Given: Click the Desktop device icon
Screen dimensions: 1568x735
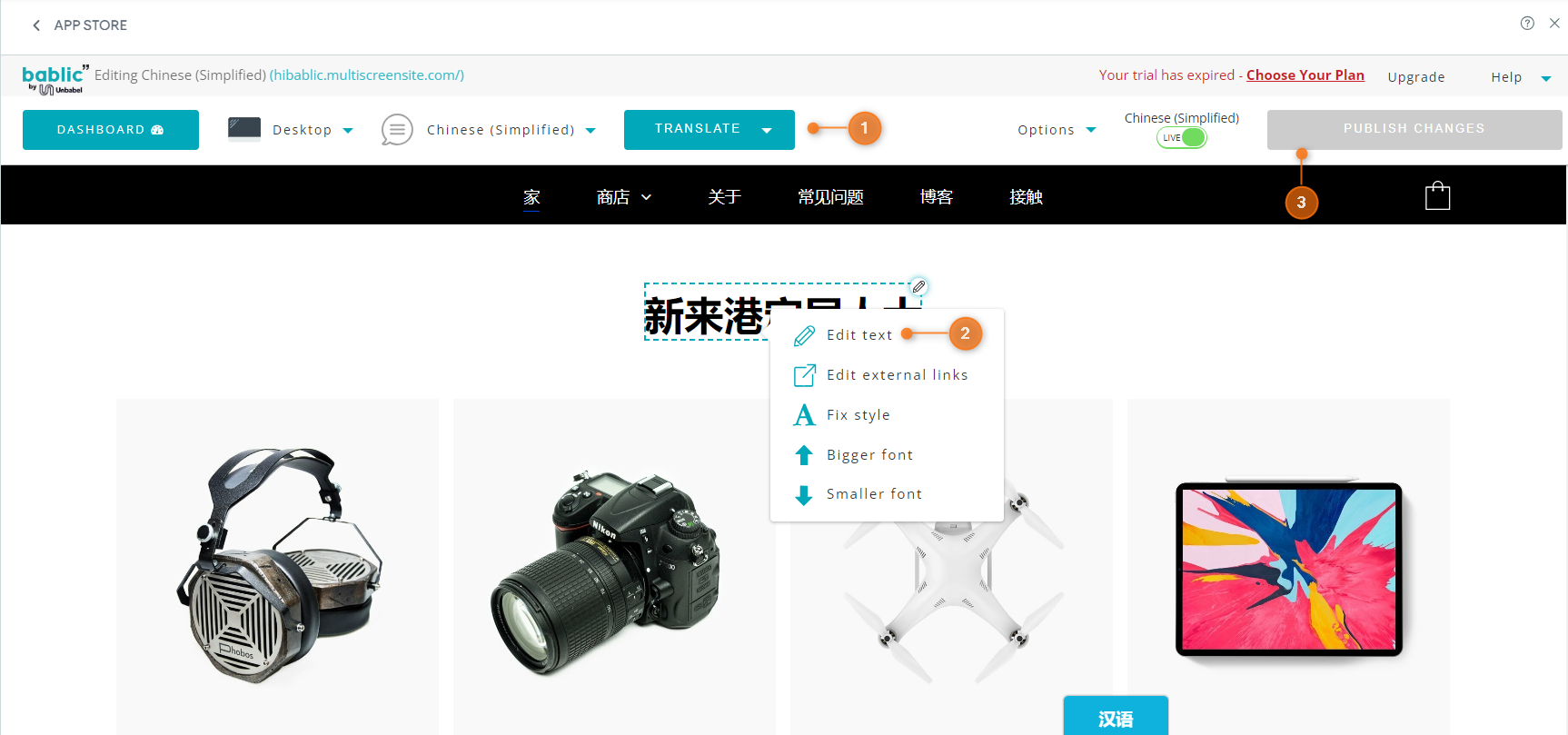Looking at the screenshot, I should point(244,129).
